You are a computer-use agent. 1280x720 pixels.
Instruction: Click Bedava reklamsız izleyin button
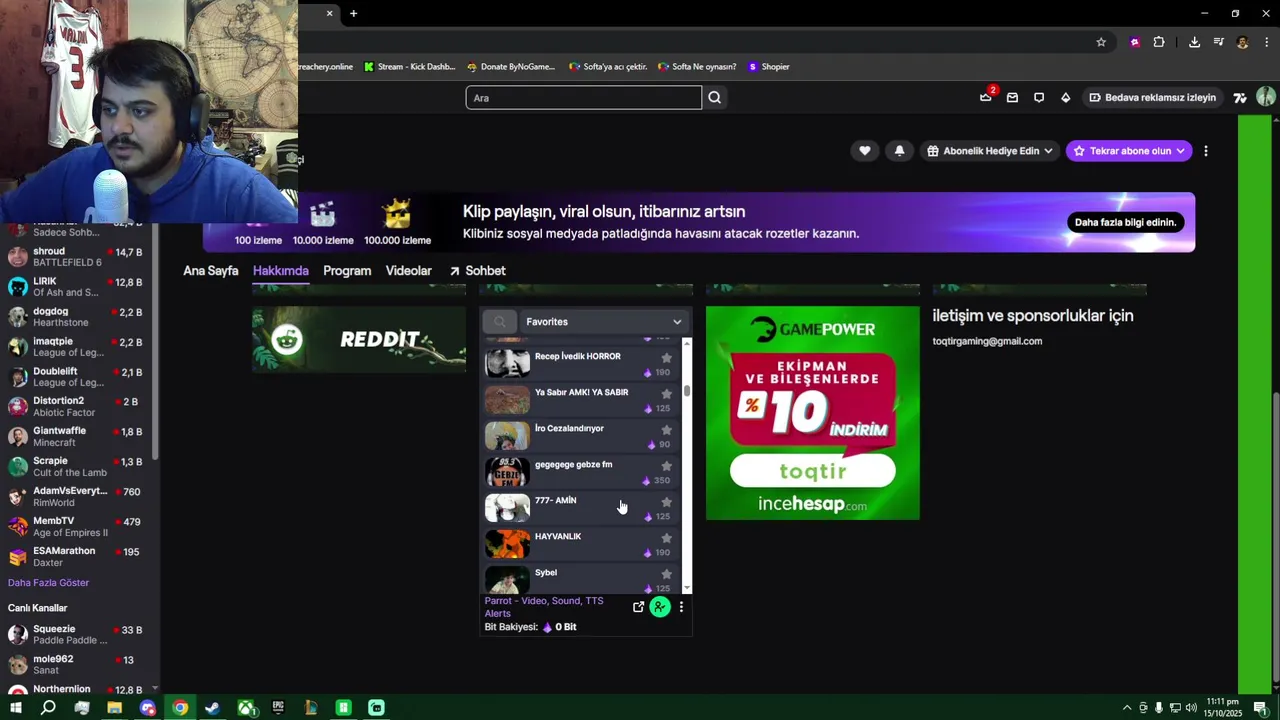click(1152, 98)
